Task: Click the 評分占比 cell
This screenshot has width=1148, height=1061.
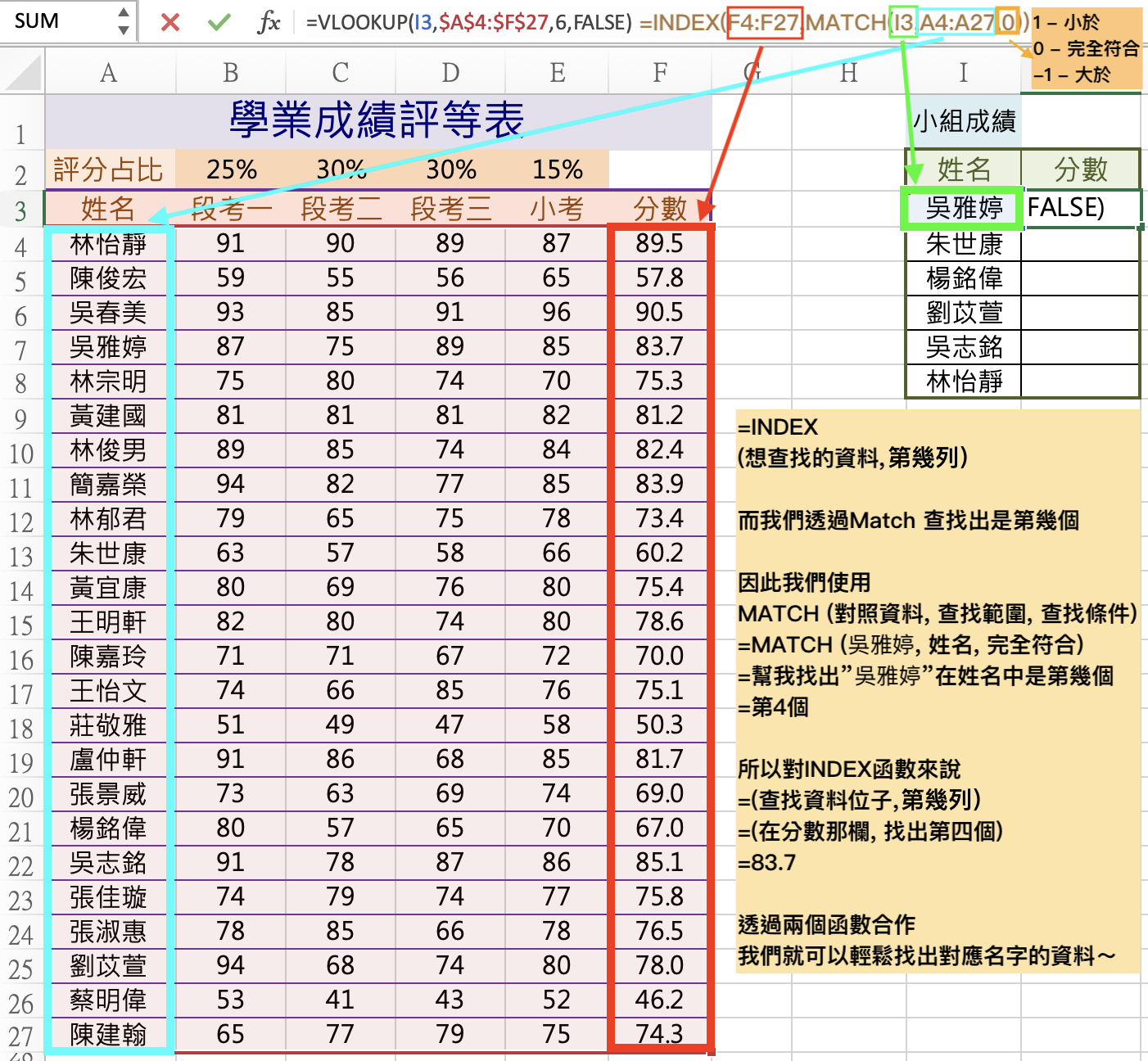Action: tap(110, 169)
